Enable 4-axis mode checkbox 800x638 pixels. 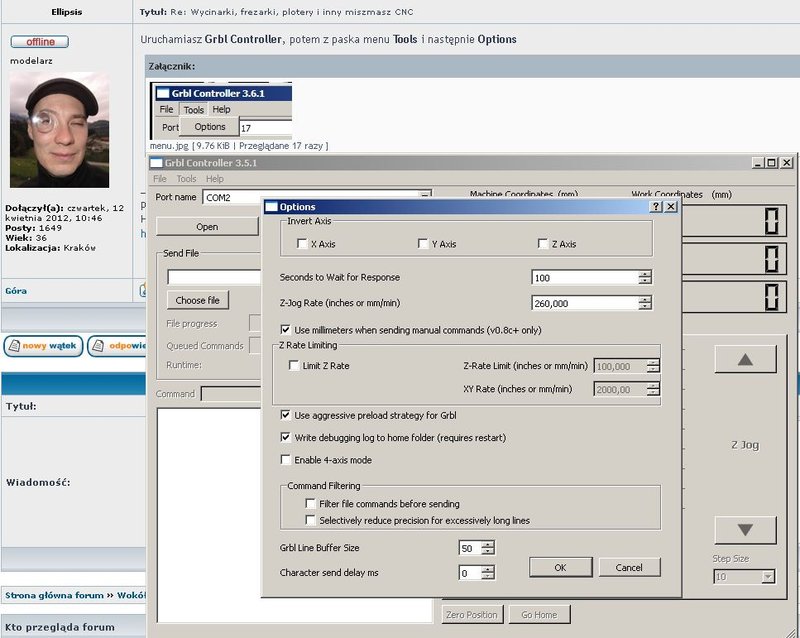click(286, 460)
